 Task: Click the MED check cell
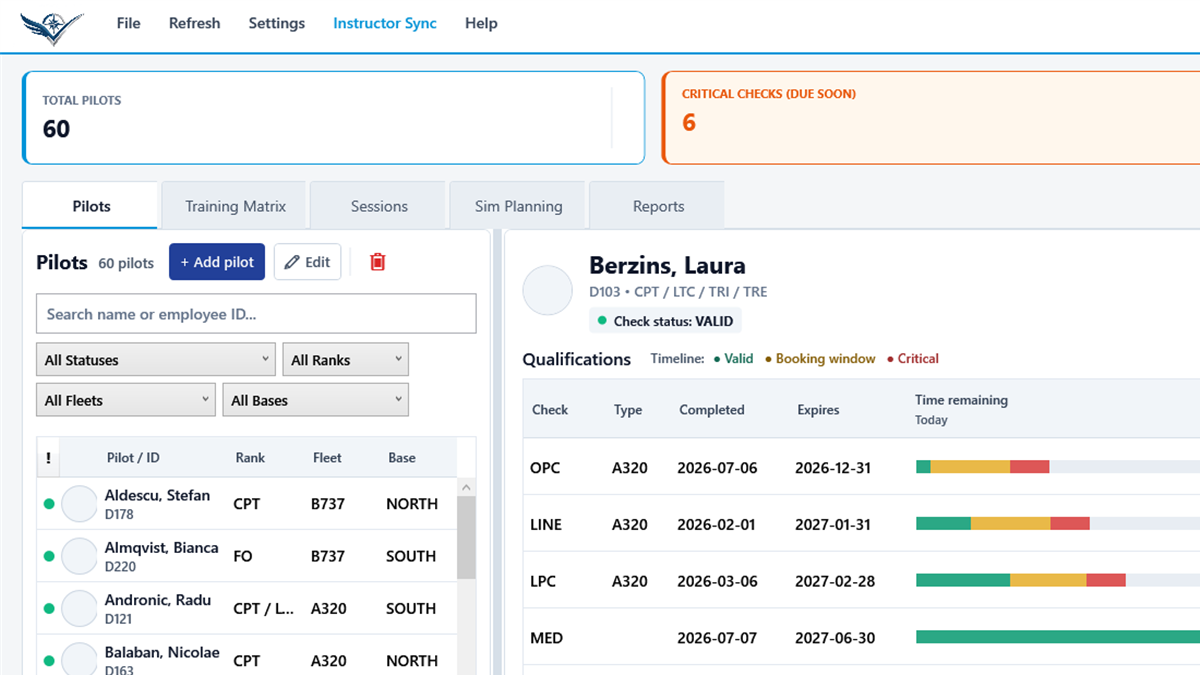[545, 638]
